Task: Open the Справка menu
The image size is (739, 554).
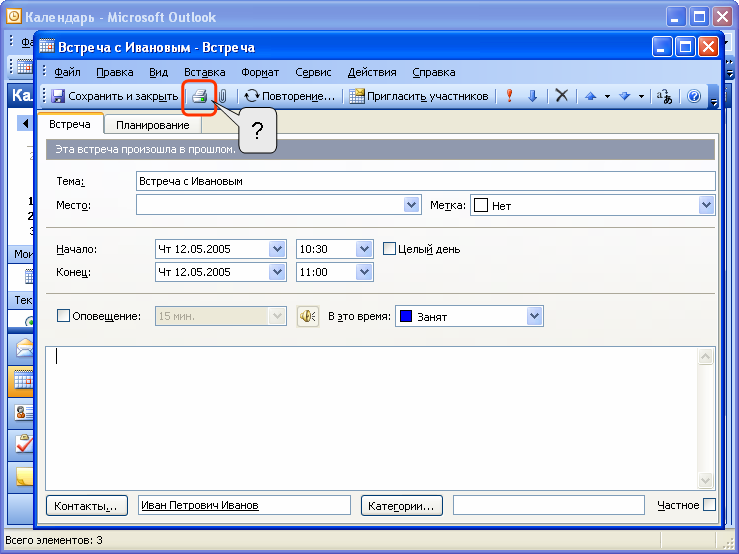Action: (434, 72)
